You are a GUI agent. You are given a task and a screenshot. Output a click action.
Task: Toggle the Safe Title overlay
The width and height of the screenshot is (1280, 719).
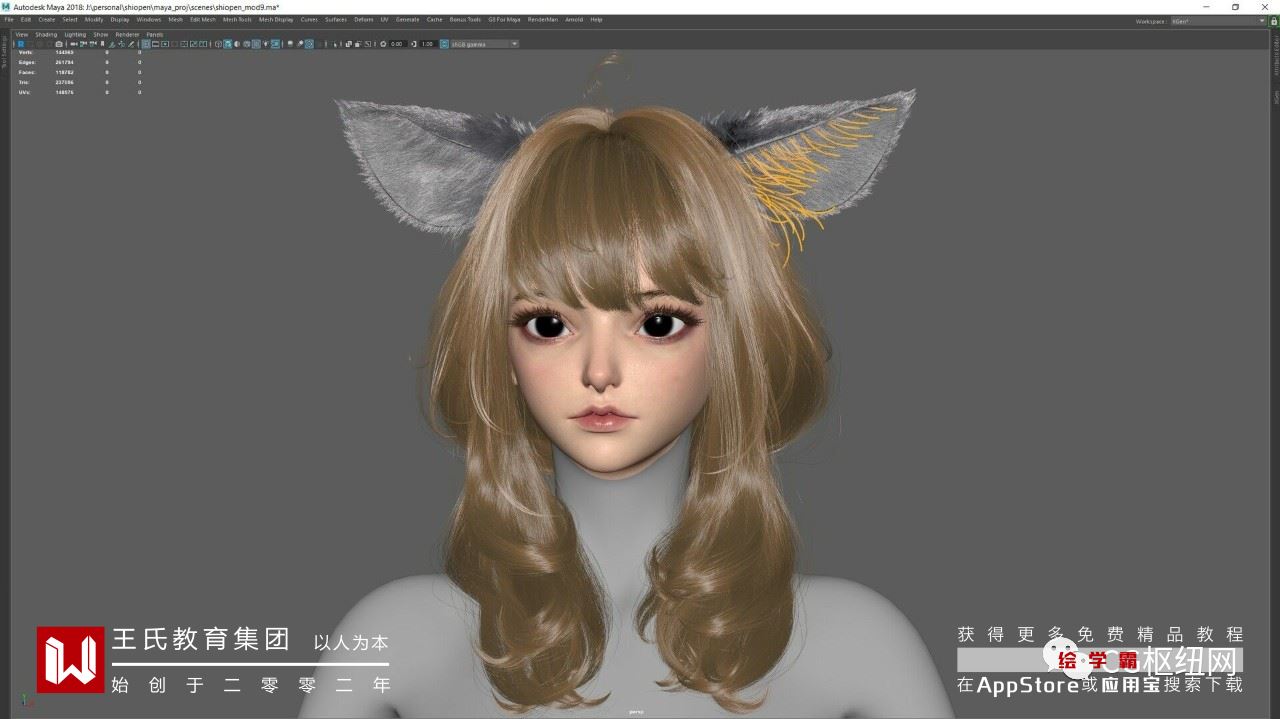(x=203, y=44)
